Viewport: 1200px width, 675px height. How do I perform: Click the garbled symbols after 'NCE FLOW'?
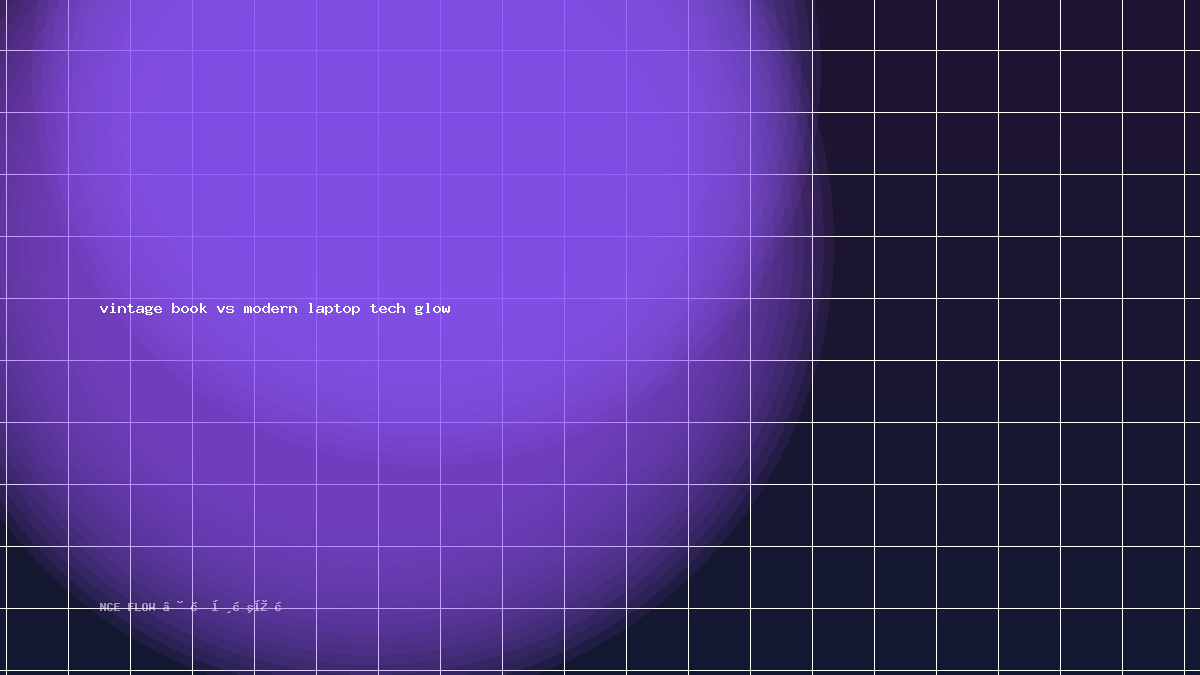click(x=223, y=607)
